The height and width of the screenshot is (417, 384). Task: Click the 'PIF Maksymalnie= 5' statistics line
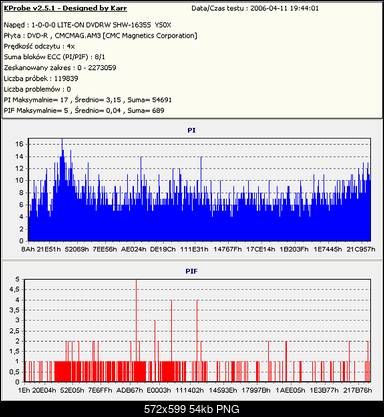tap(84, 110)
